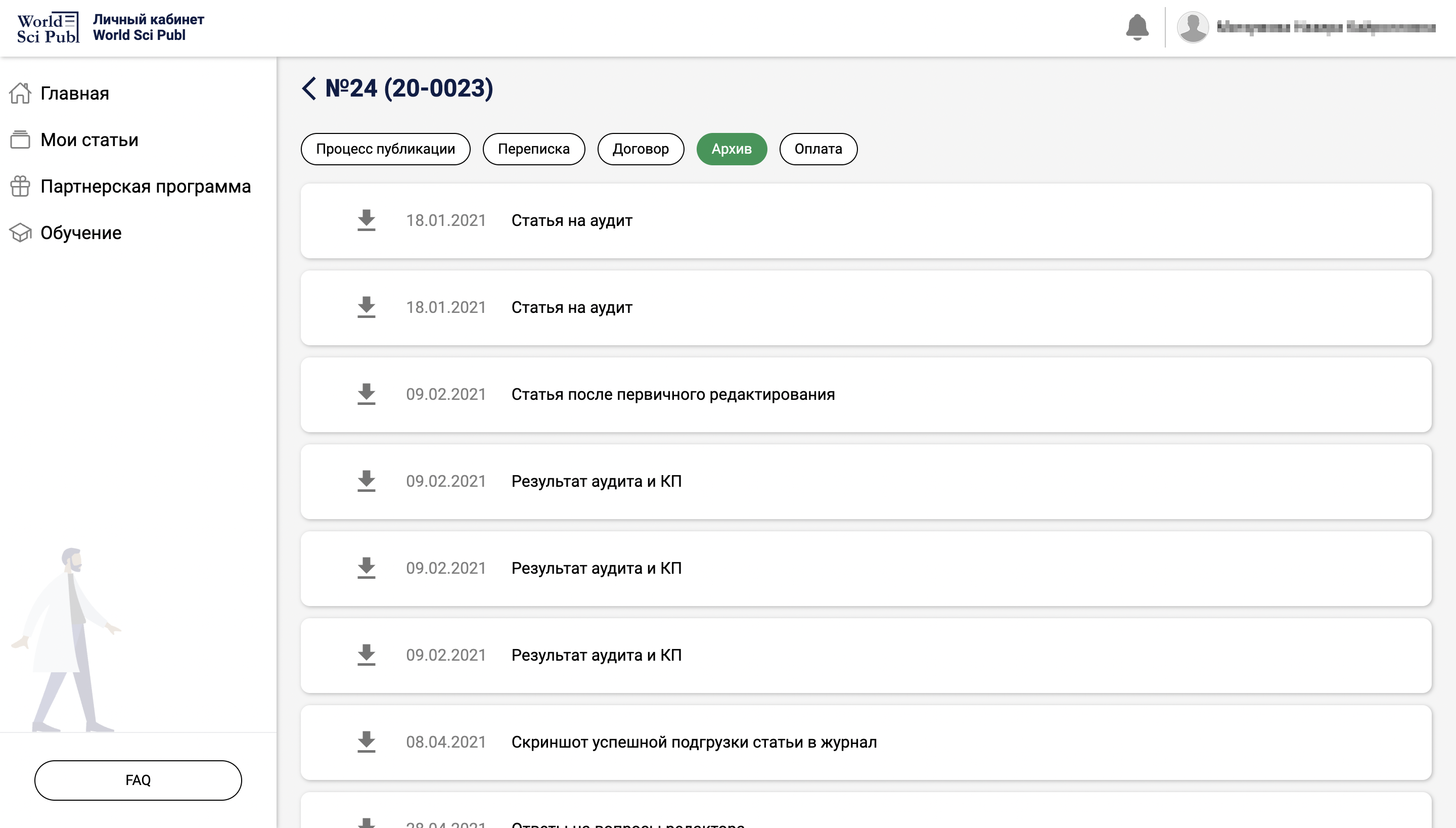Click the second Статья на аудит row
This screenshot has width=1456, height=828.
click(866, 308)
